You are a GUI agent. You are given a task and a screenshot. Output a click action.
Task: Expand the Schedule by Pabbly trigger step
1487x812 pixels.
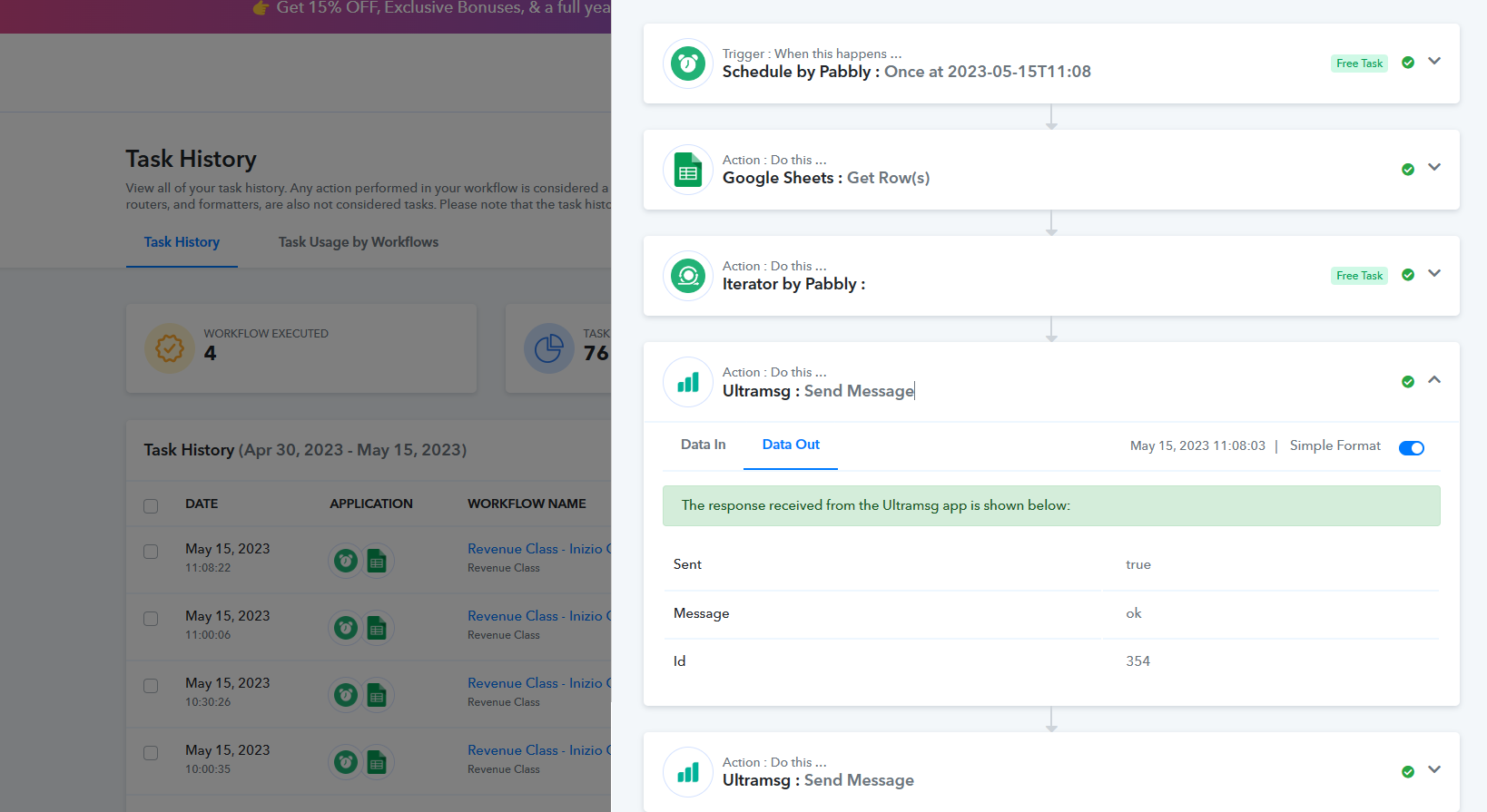click(x=1434, y=62)
